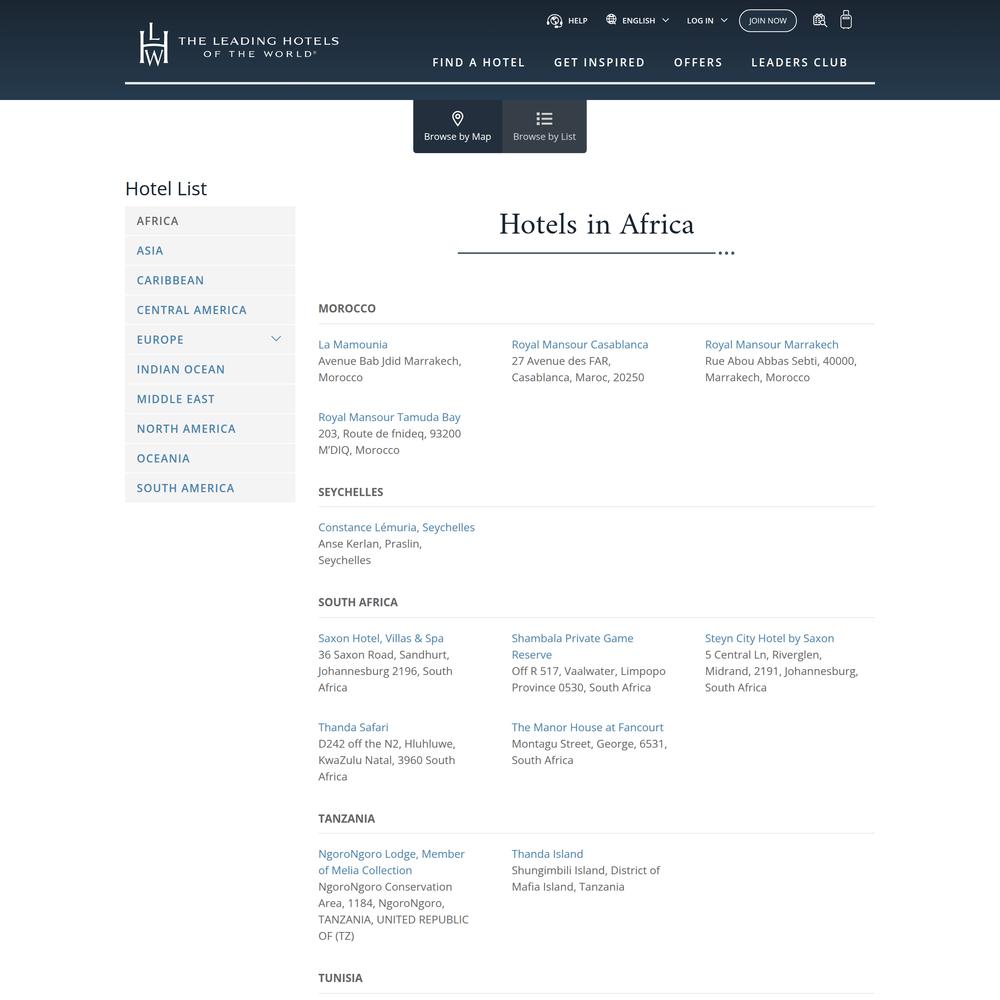
Task: Click the Seychelles section heading
Action: click(350, 492)
